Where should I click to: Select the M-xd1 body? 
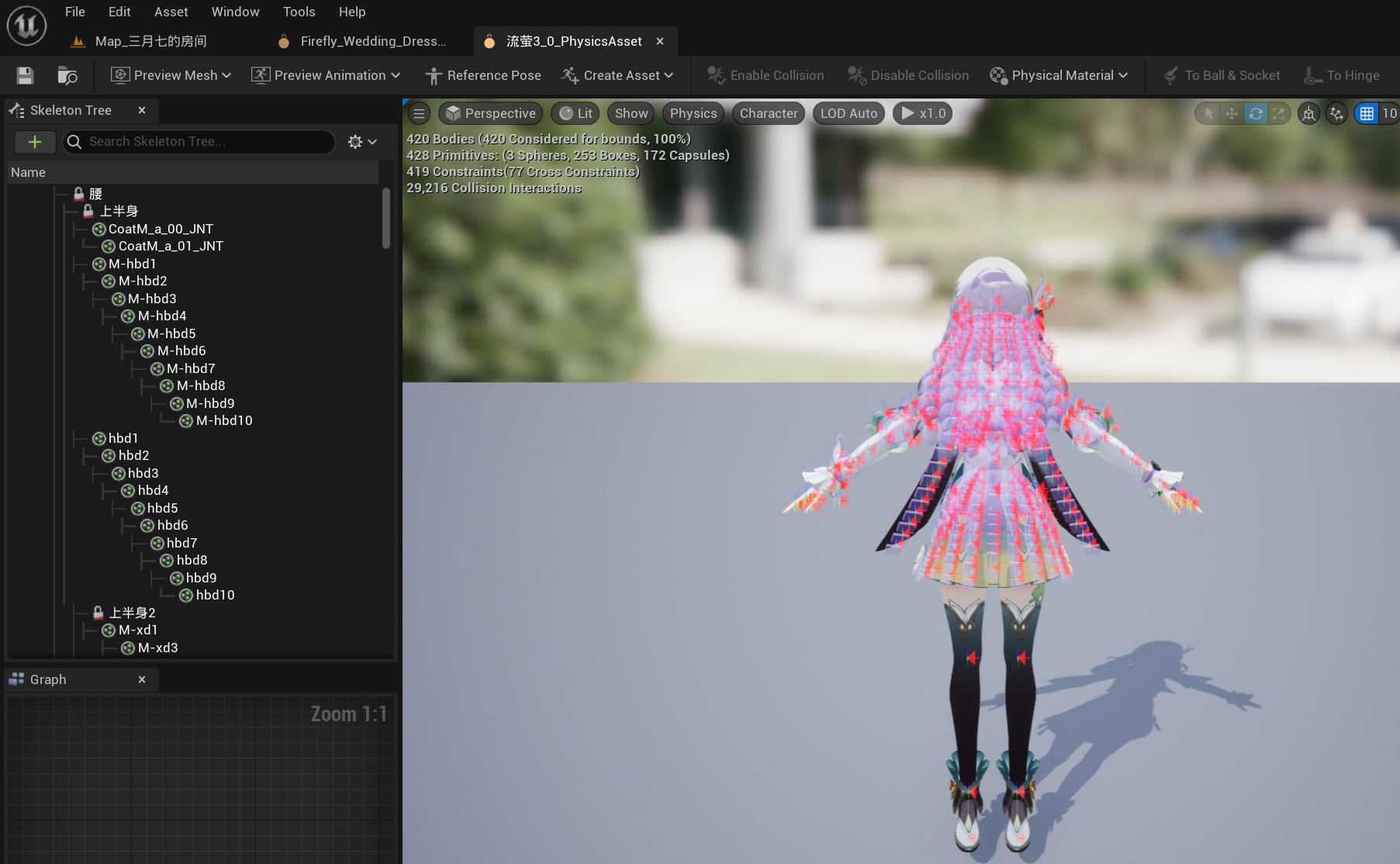(x=138, y=630)
